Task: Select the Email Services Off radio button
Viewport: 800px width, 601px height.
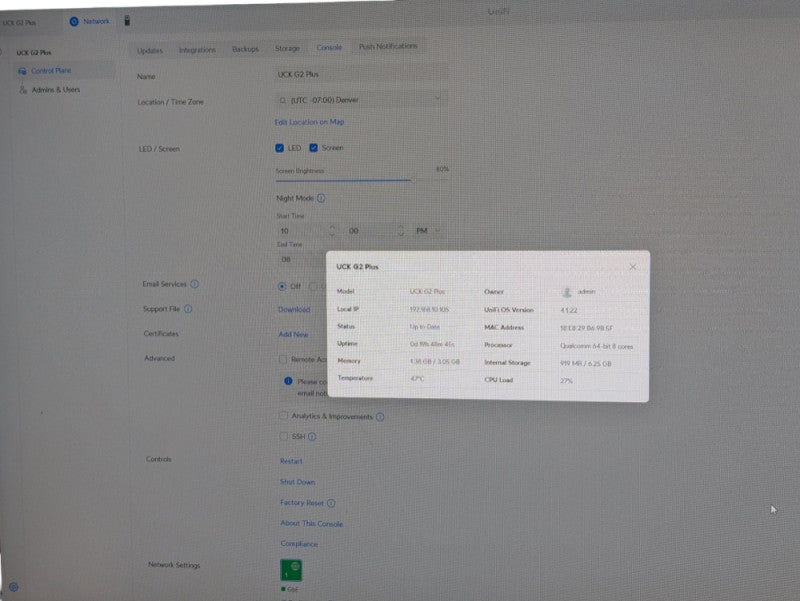Action: pos(282,287)
